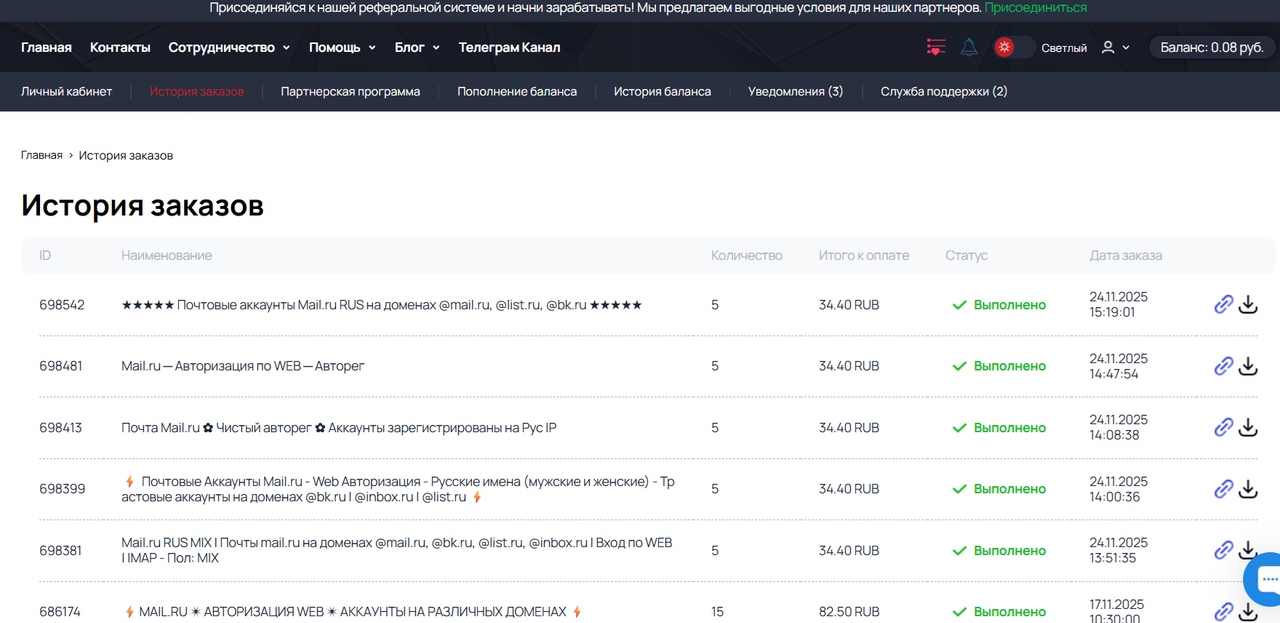
Task: Click the quantity 15 for order 686174
Action: 718,611
